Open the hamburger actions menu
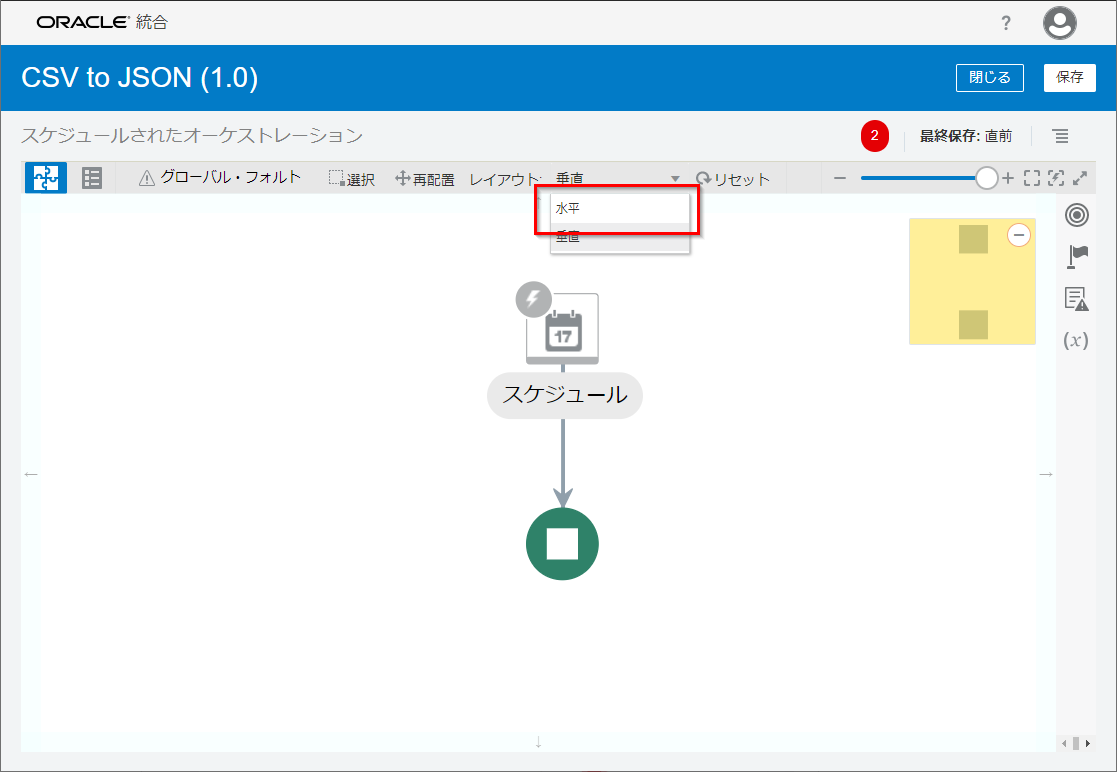 pos(1060,136)
